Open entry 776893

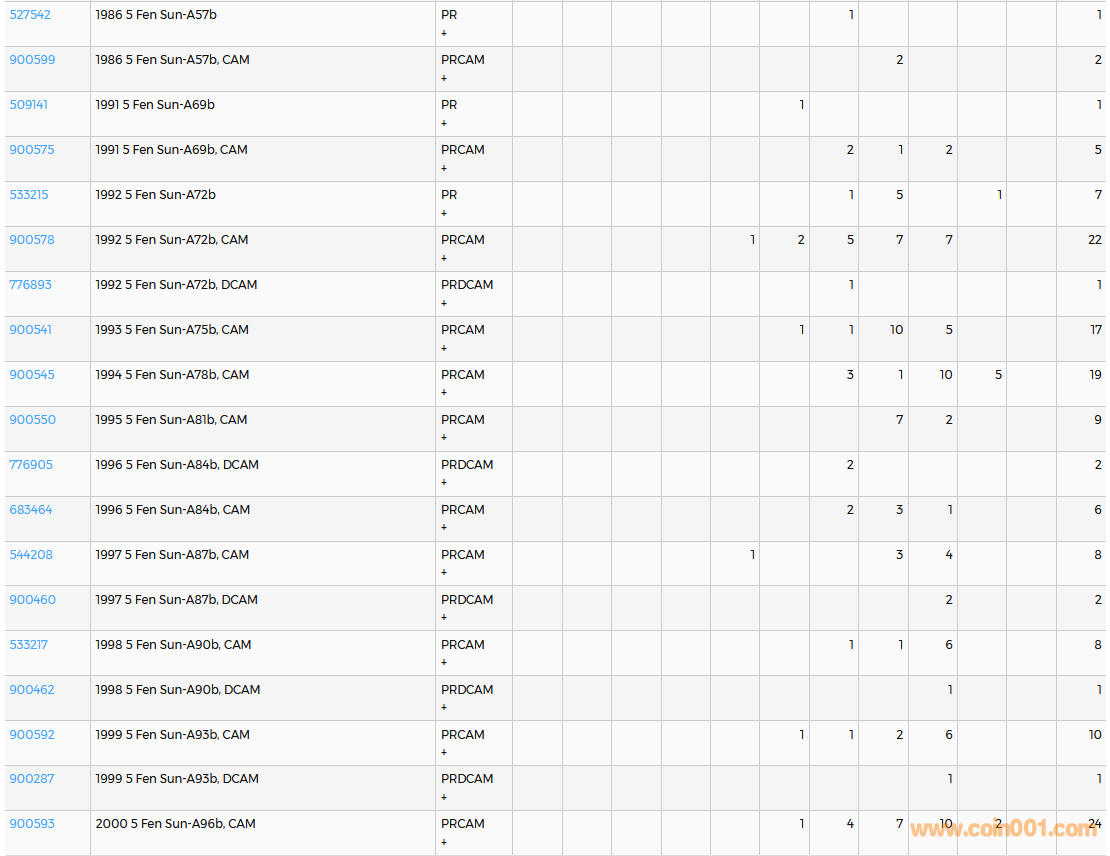30,285
